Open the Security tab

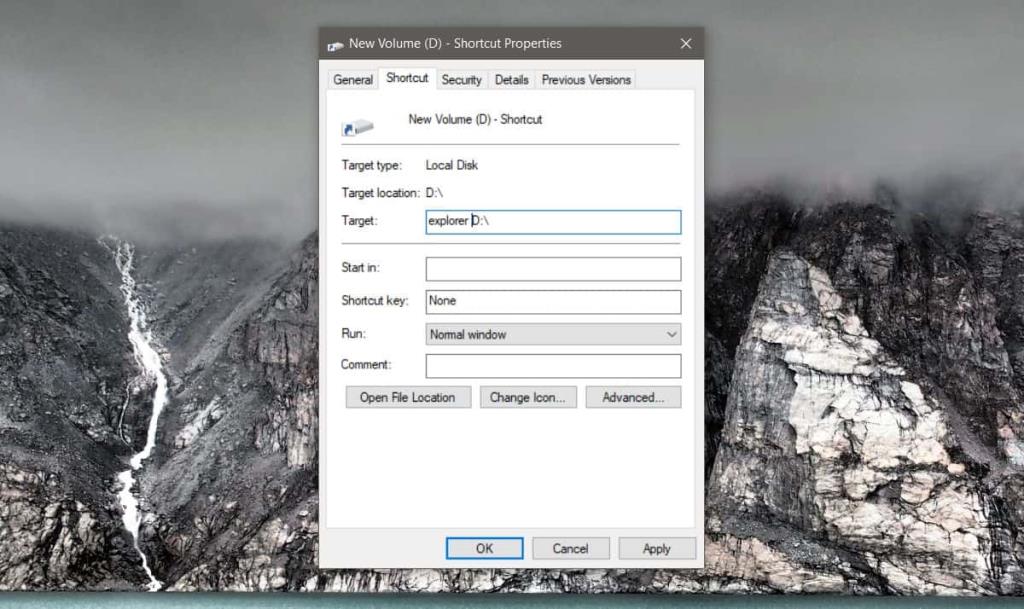(462, 79)
